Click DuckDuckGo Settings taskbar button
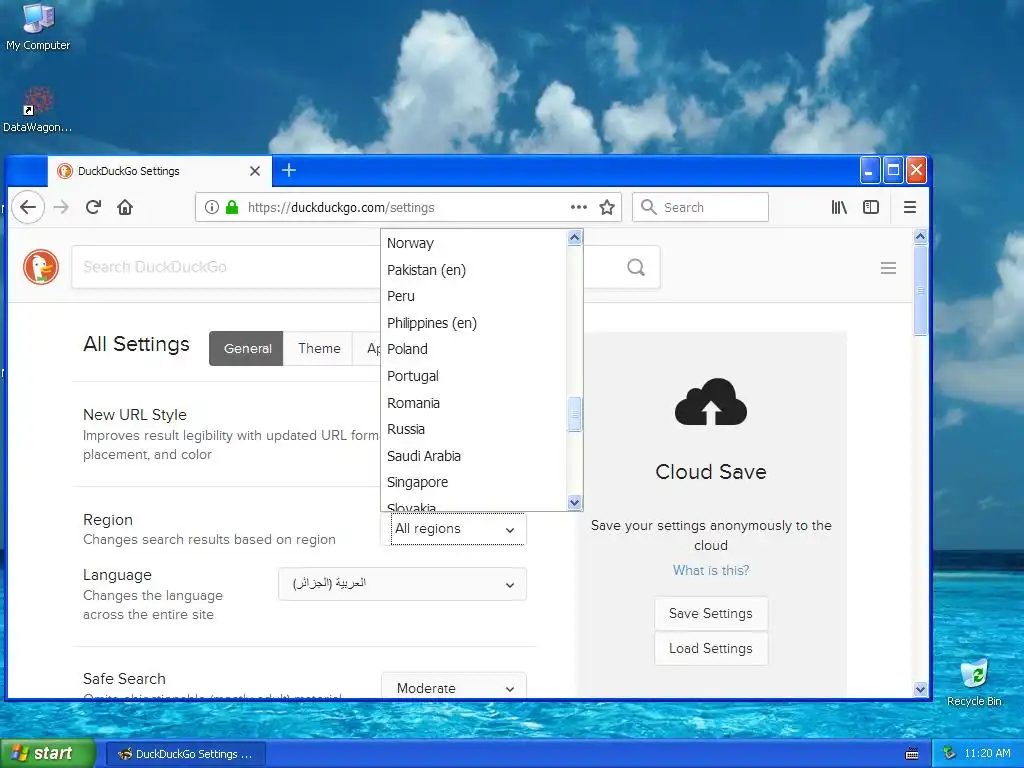Image resolution: width=1024 pixels, height=768 pixels. point(185,754)
